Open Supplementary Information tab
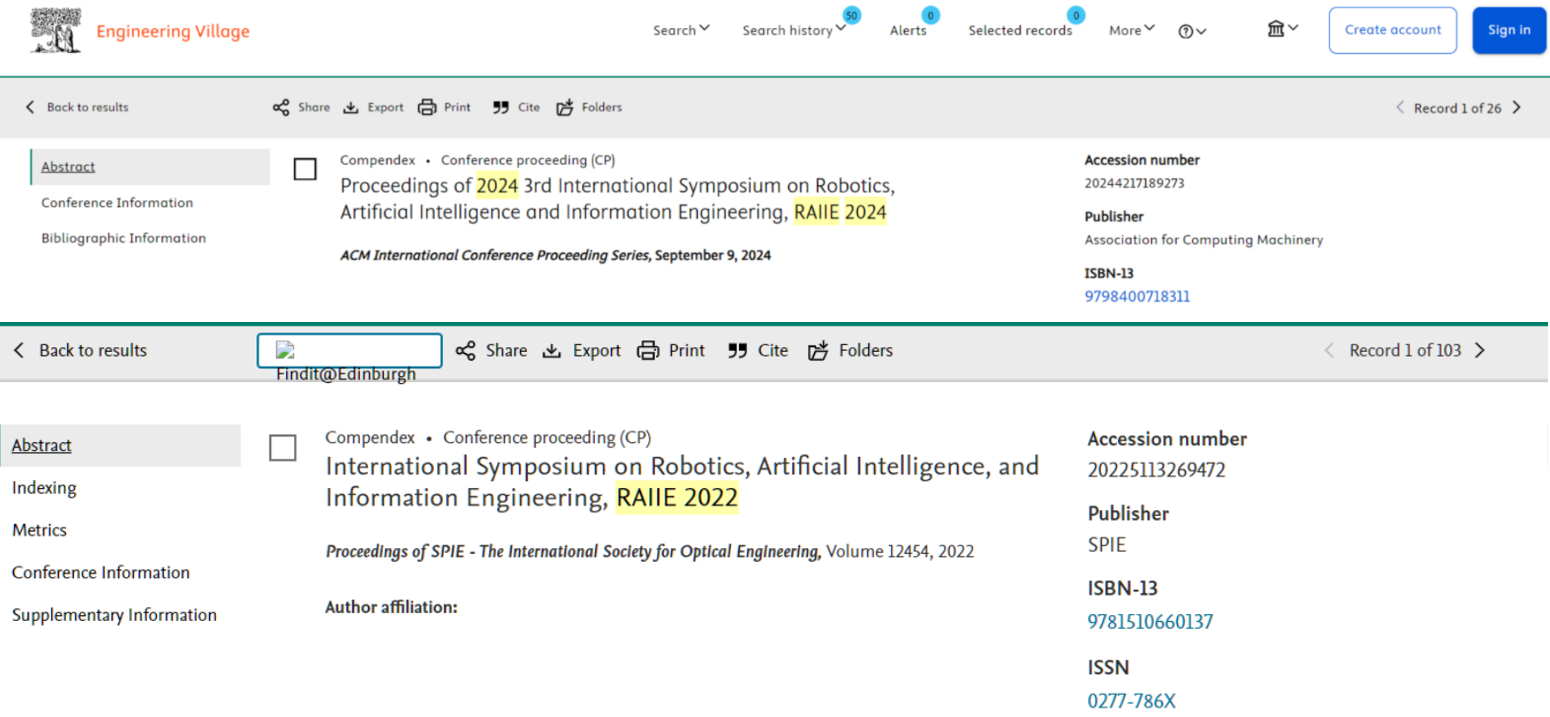The height and width of the screenshot is (717, 1550). tap(114, 615)
